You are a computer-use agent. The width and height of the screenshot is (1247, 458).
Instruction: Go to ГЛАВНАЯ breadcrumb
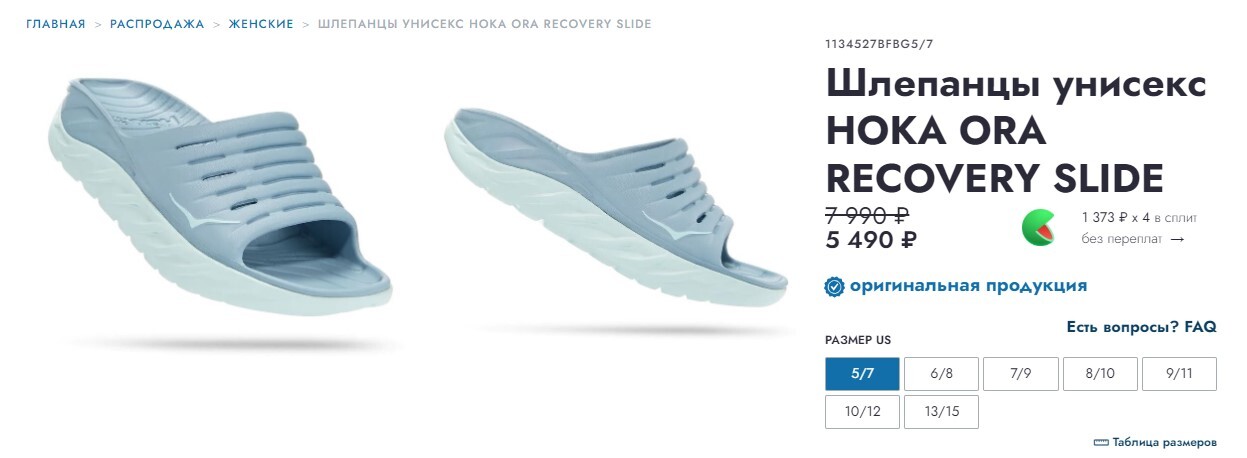[x=56, y=24]
